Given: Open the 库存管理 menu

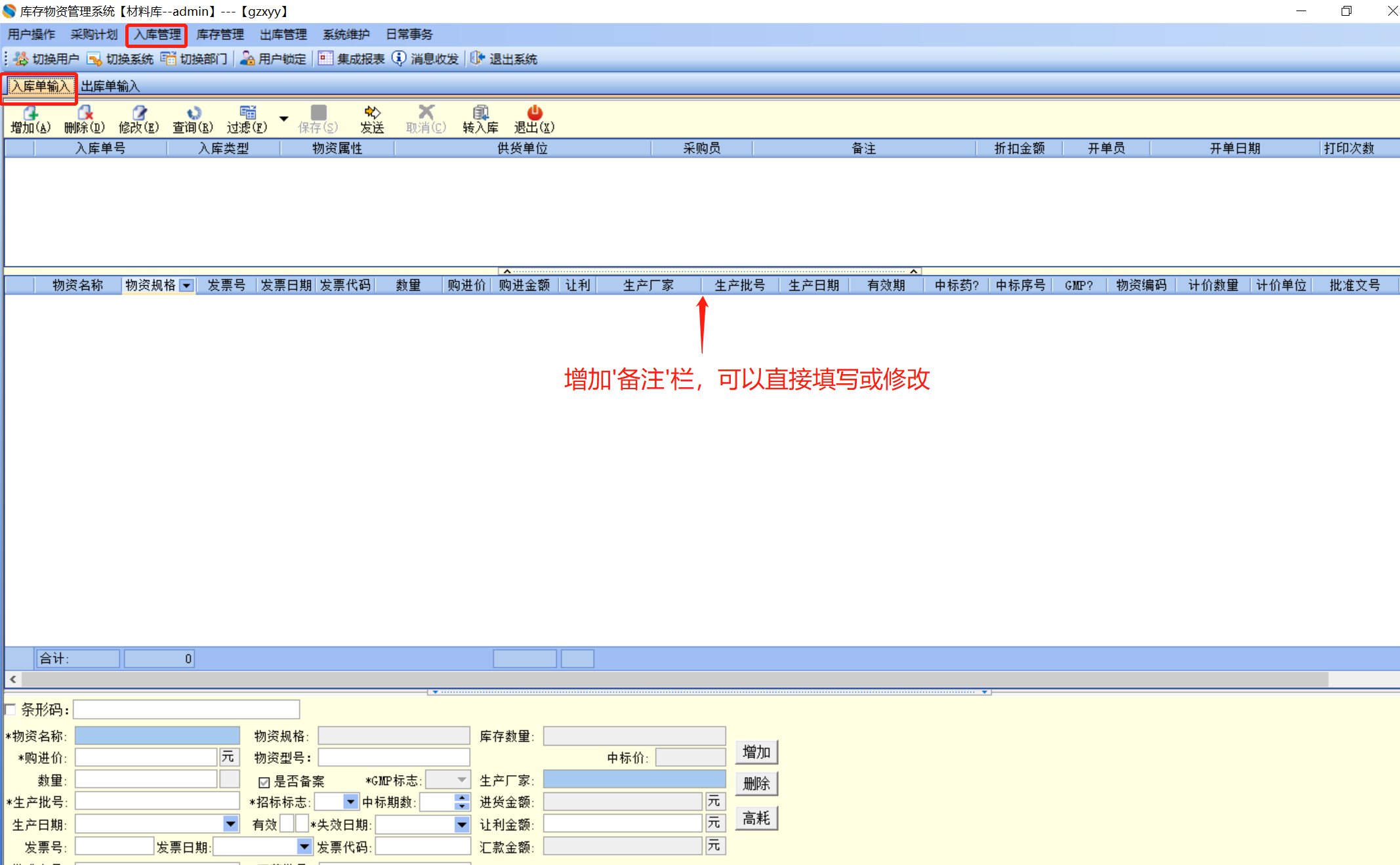Looking at the screenshot, I should click(x=220, y=34).
